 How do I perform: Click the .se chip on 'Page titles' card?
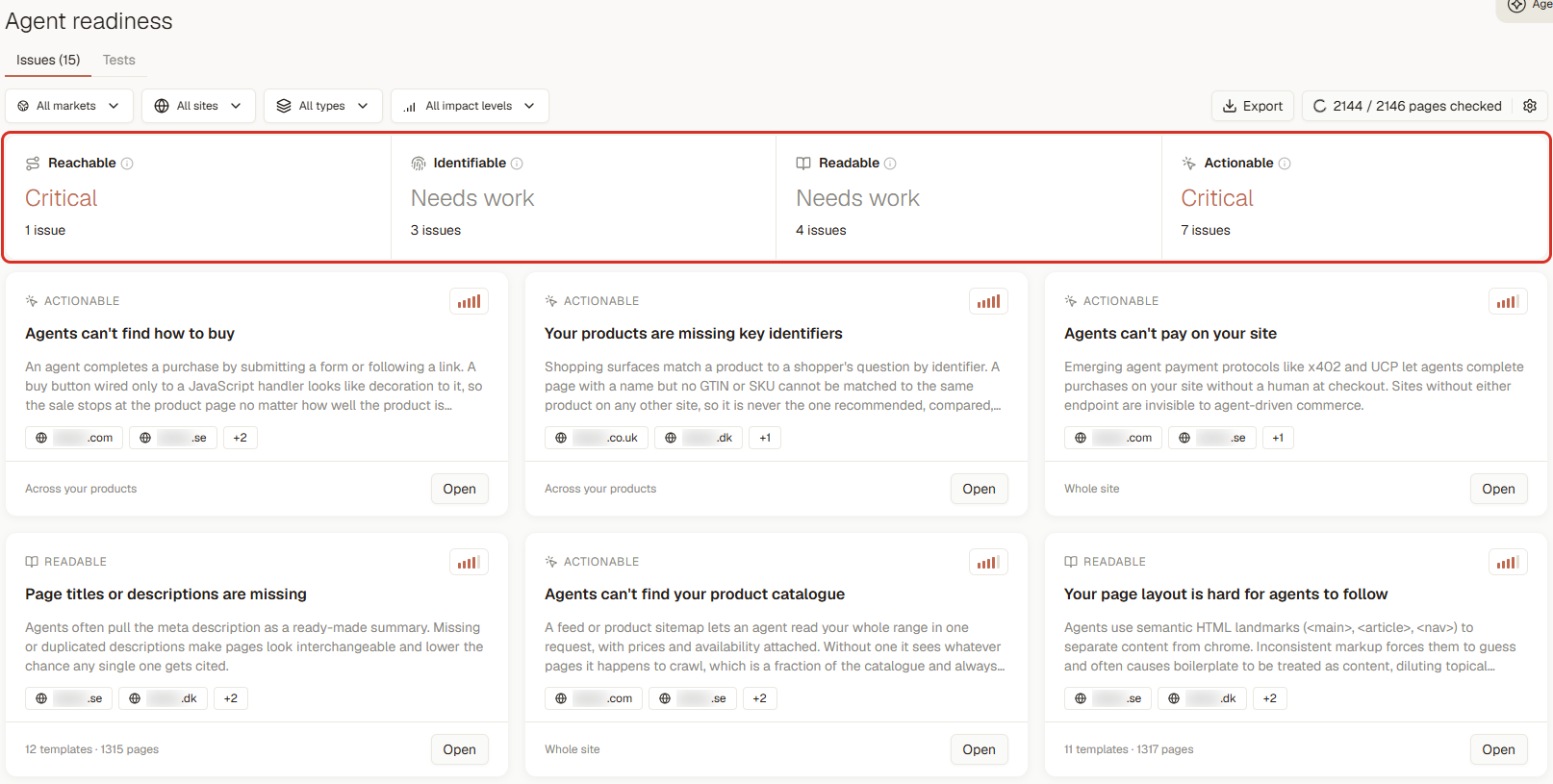68,698
